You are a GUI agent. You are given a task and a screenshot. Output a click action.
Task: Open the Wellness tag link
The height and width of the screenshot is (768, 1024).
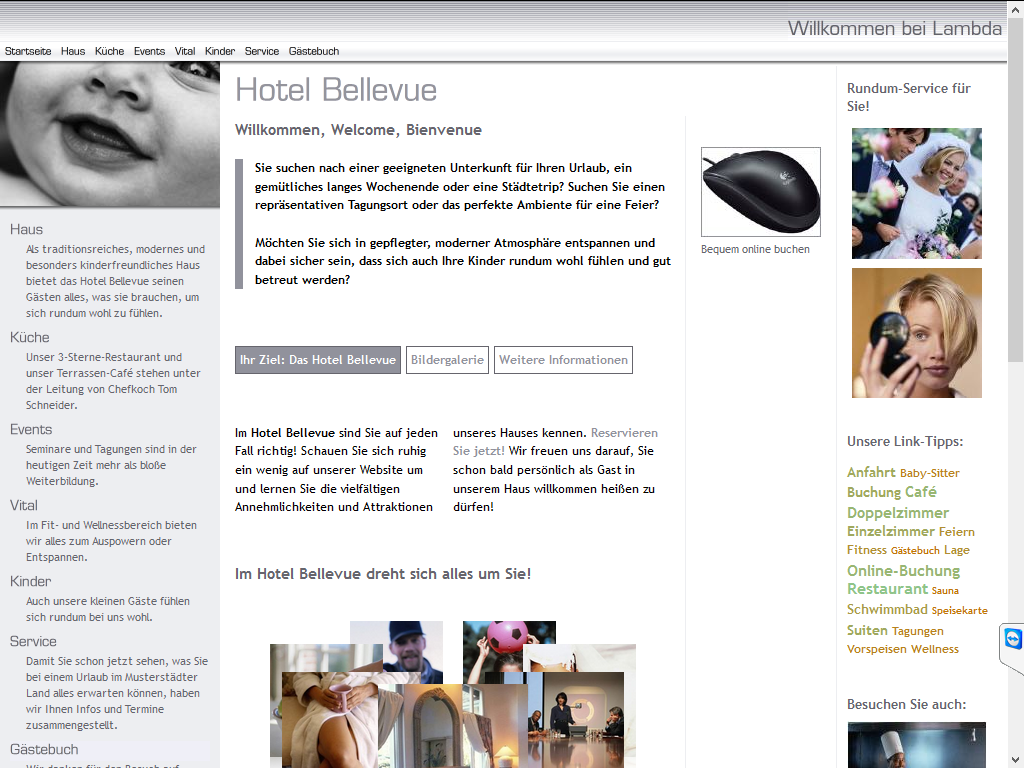click(935, 649)
